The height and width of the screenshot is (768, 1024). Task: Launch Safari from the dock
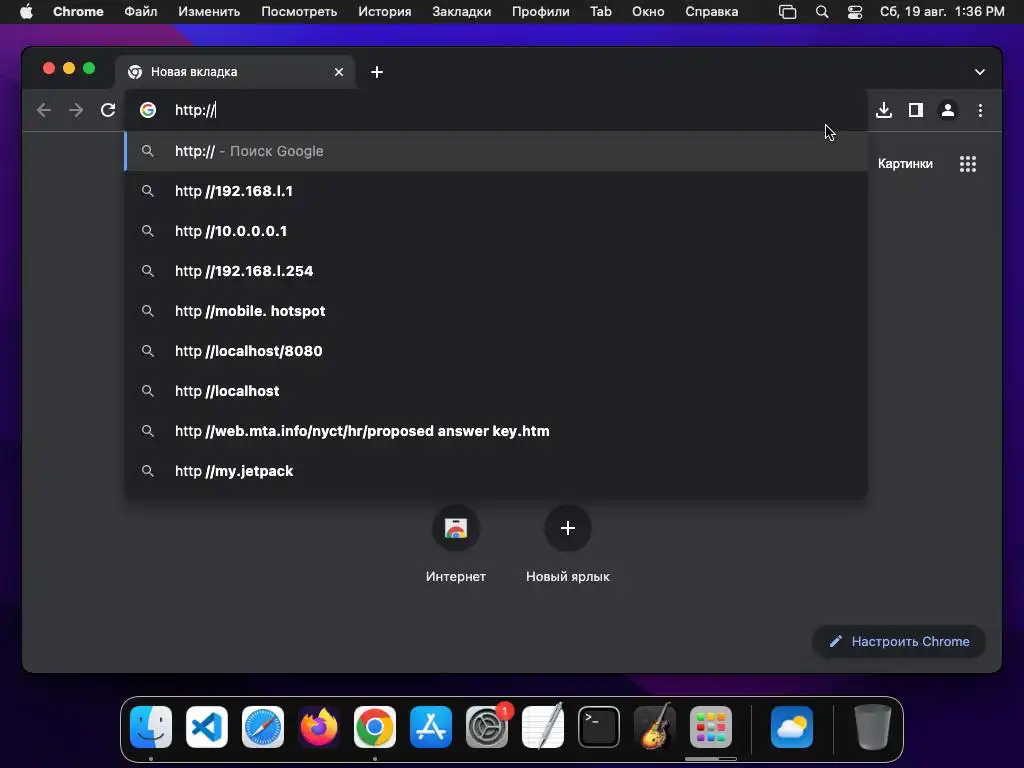click(263, 727)
